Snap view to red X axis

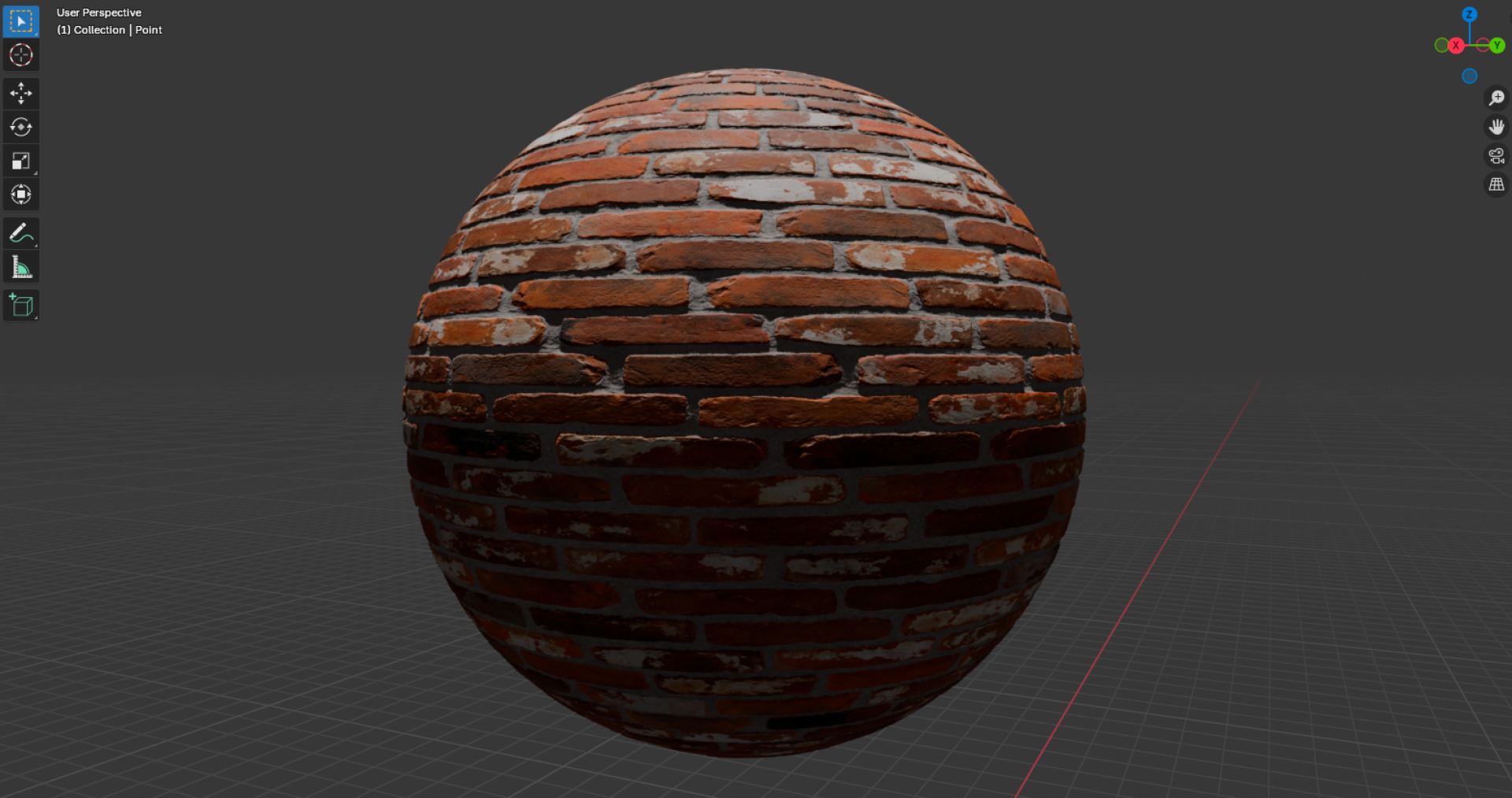[x=1456, y=46]
